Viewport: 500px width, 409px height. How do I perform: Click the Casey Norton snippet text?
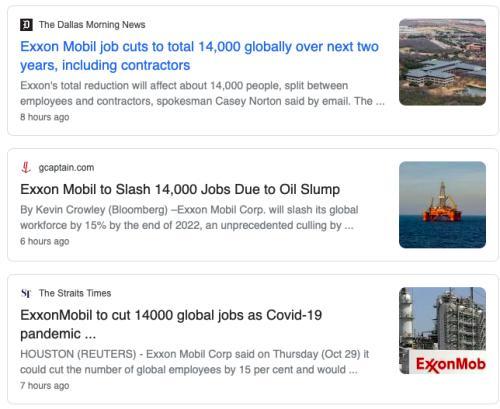(x=202, y=93)
